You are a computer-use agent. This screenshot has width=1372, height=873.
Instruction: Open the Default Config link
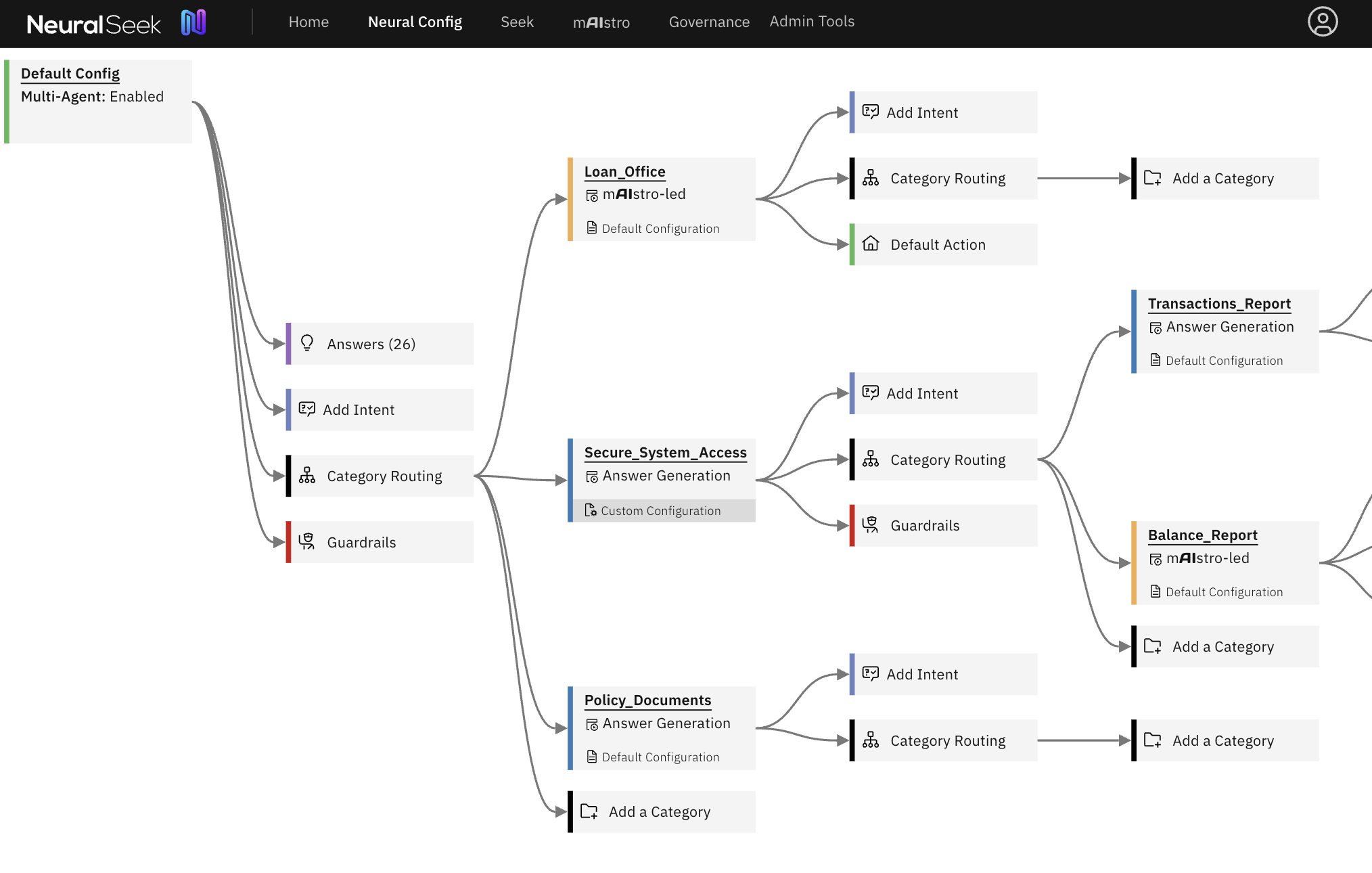(70, 73)
